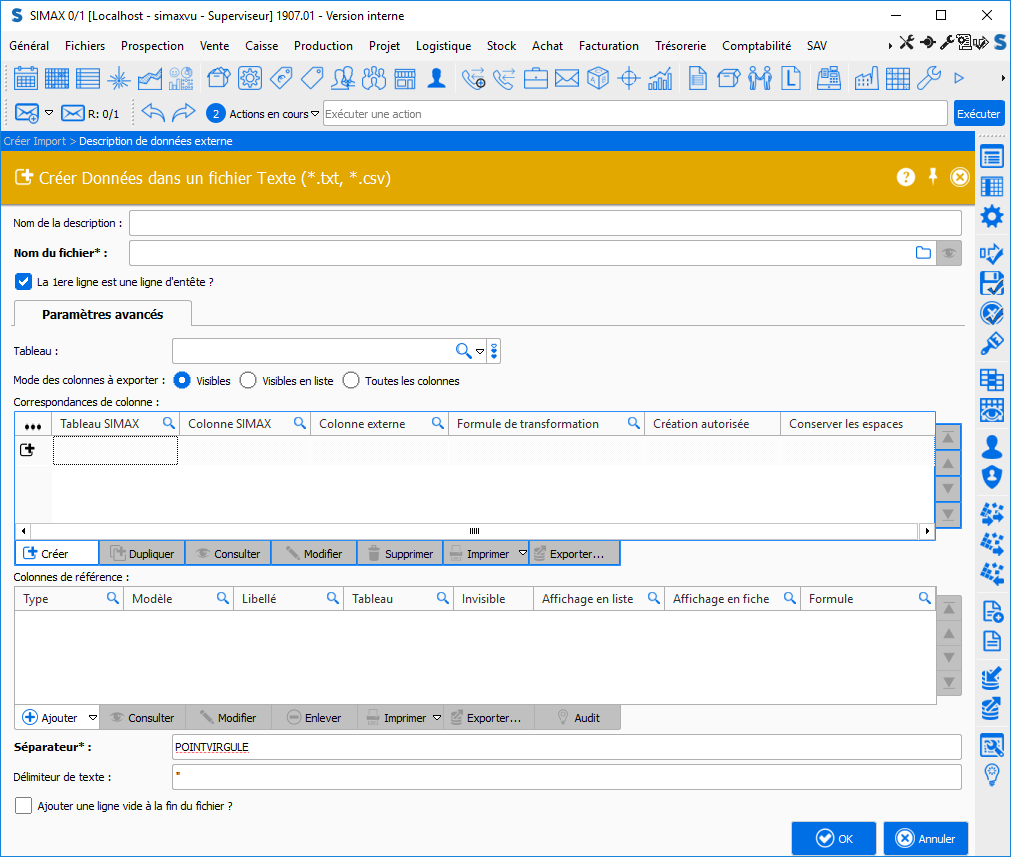Click the folder browse icon for Nom du fichier
This screenshot has height=857, width=1011.
(x=923, y=253)
